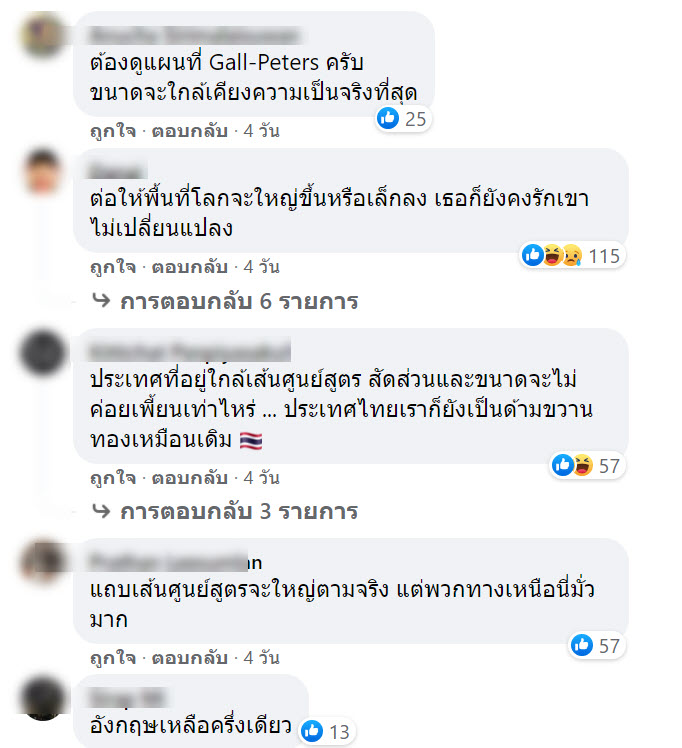Expand the 6 replies thread
The image size is (682, 748).
point(239,301)
